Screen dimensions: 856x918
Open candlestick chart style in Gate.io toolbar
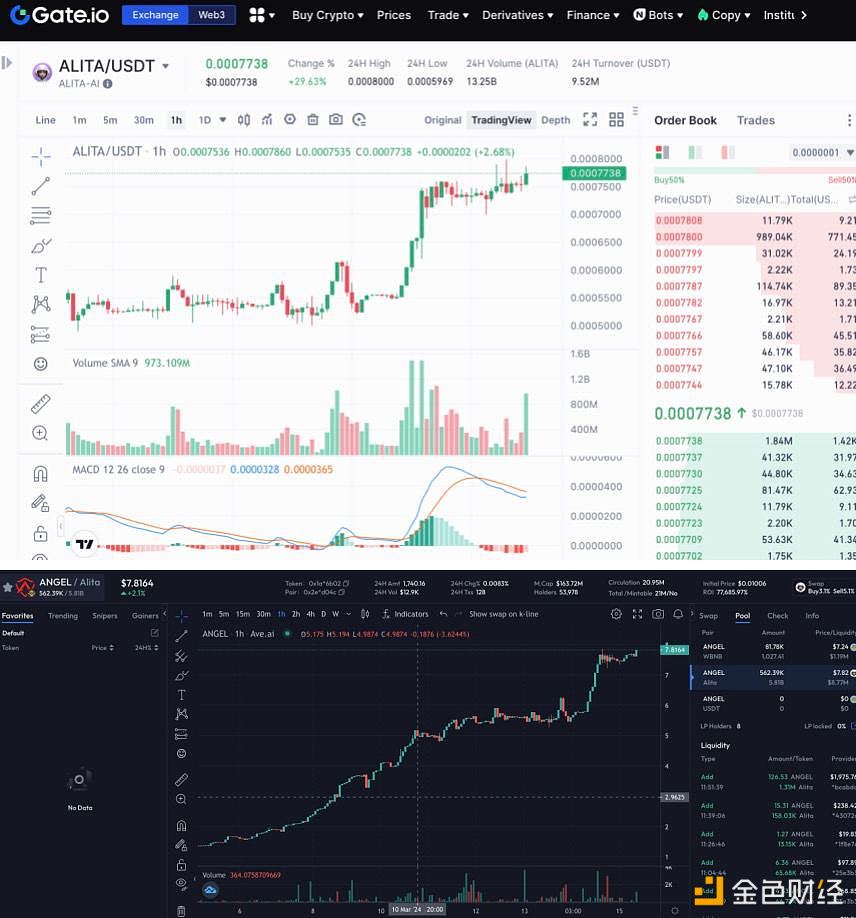click(244, 120)
